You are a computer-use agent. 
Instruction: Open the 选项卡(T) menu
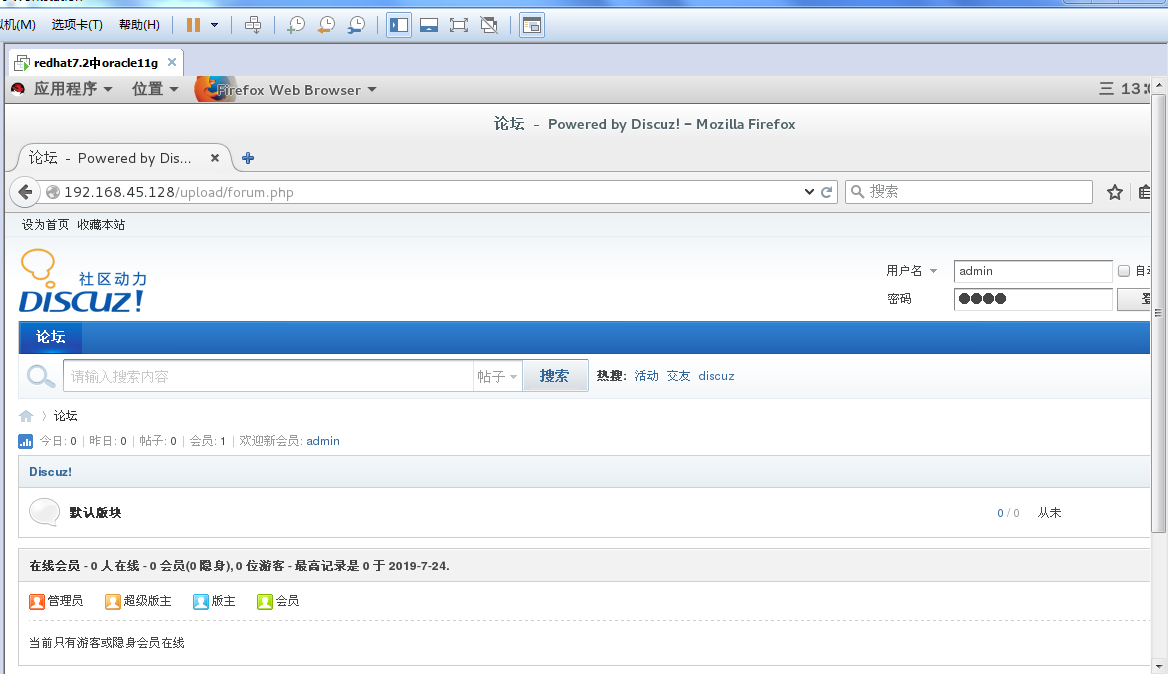[x=77, y=25]
